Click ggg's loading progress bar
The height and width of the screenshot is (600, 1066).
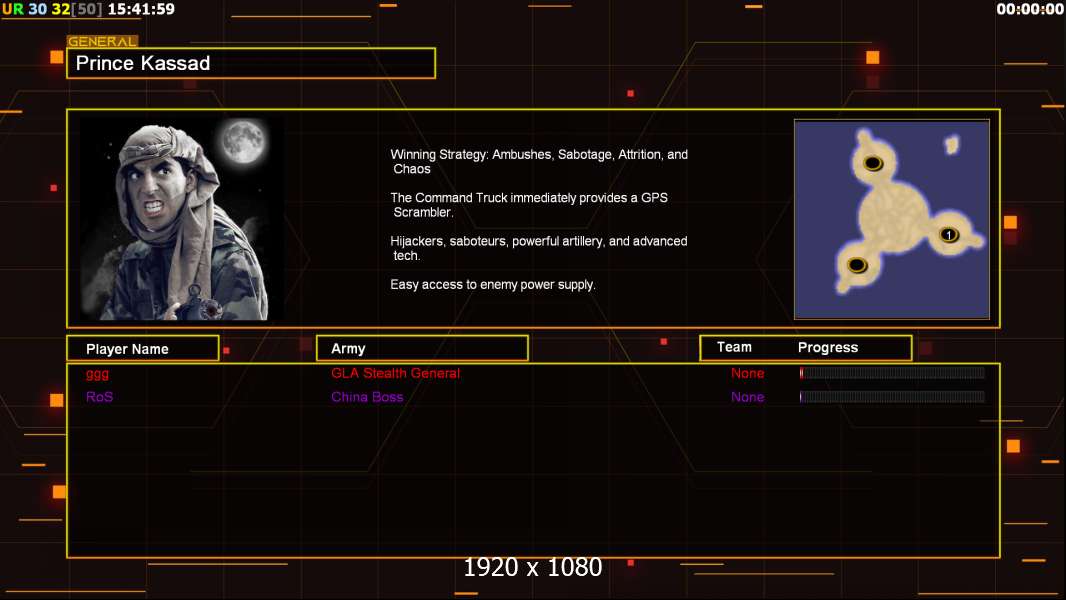click(x=892, y=372)
